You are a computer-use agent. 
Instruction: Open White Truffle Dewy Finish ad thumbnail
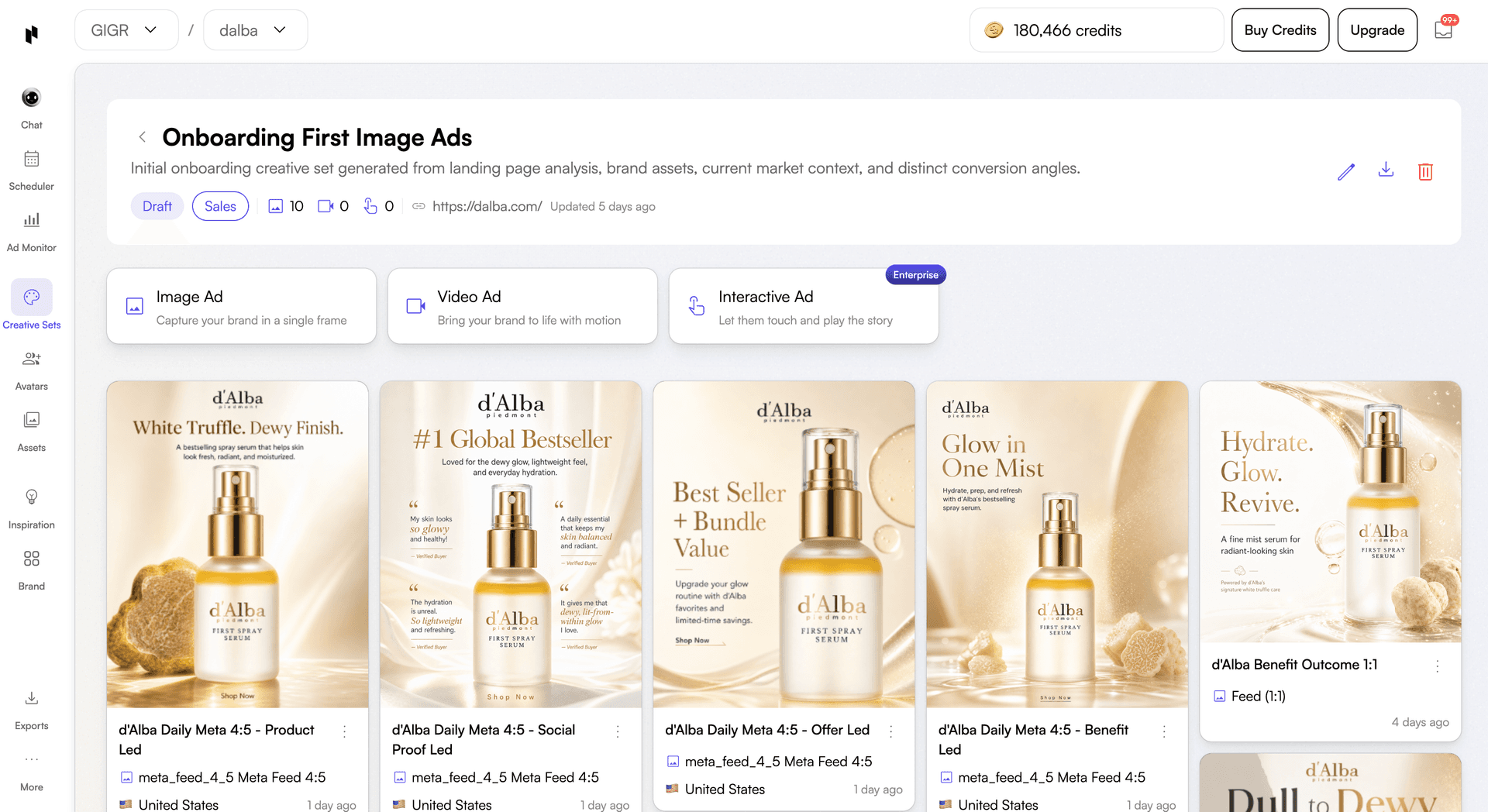[238, 544]
